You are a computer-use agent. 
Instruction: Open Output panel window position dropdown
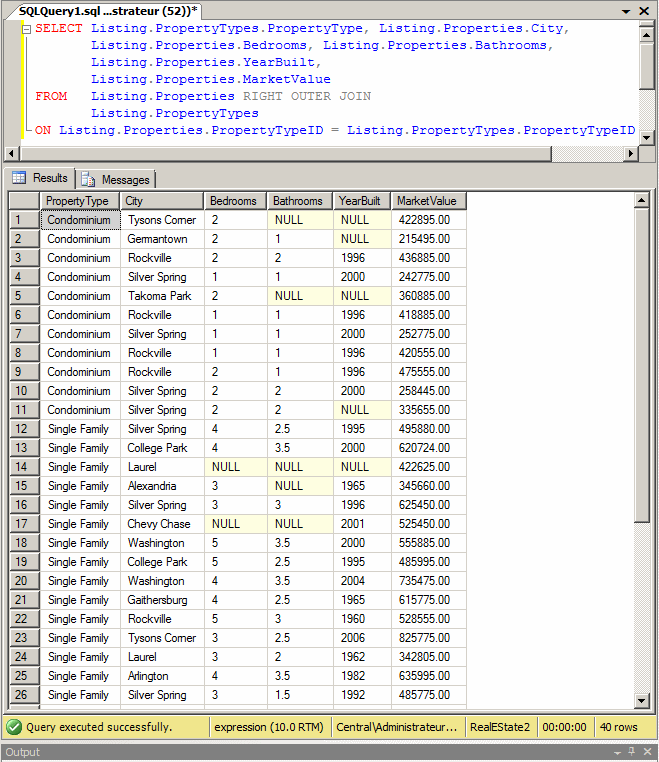(x=617, y=752)
